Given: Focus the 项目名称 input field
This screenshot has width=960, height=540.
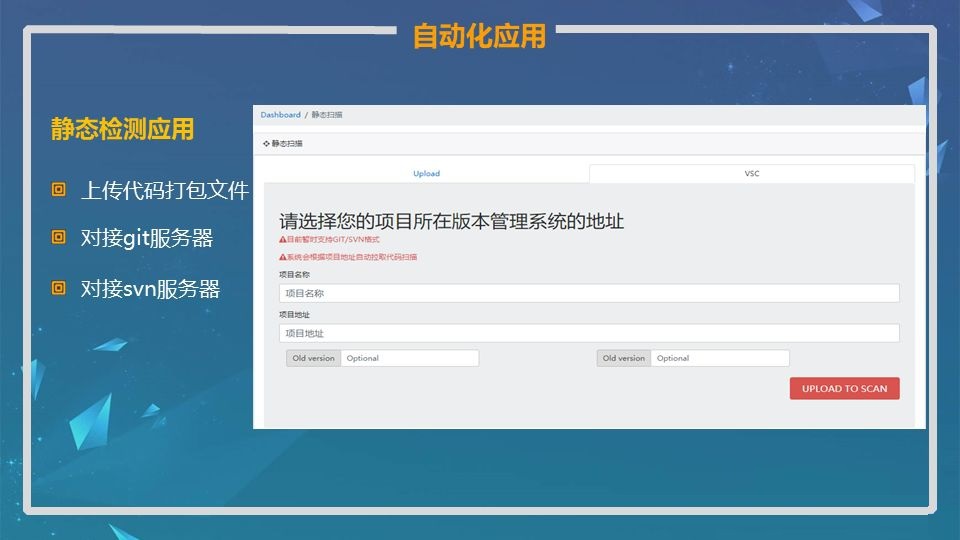Looking at the screenshot, I should coord(589,293).
